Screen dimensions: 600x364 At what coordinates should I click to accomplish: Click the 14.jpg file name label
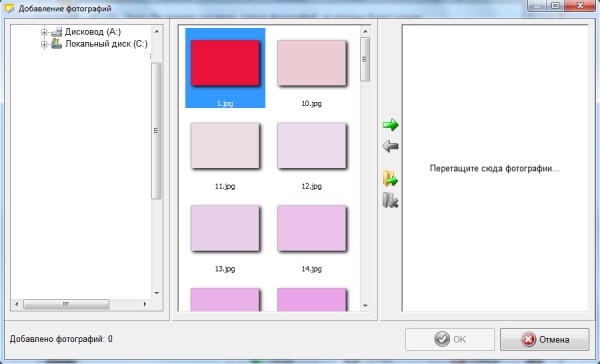click(311, 269)
